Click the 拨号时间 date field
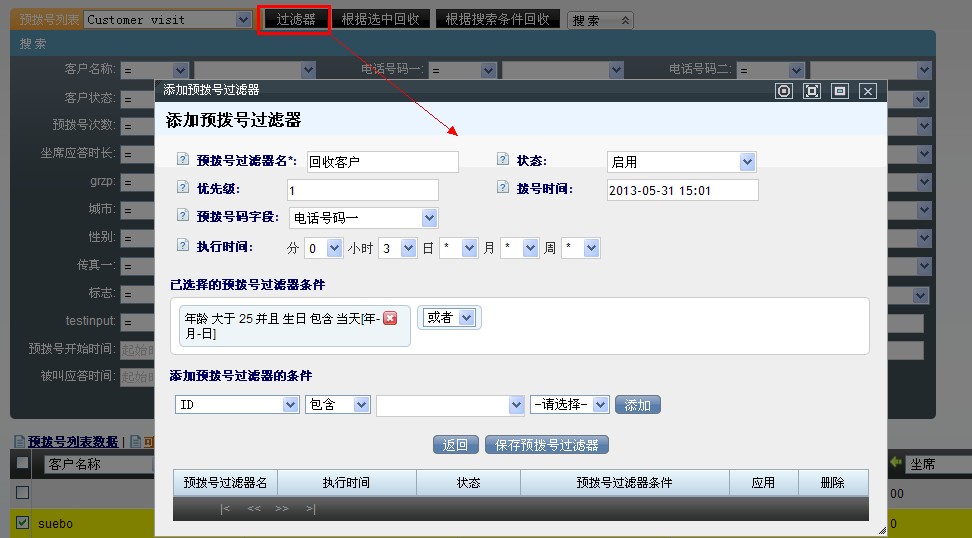Screen dimensions: 972x538 coord(682,190)
